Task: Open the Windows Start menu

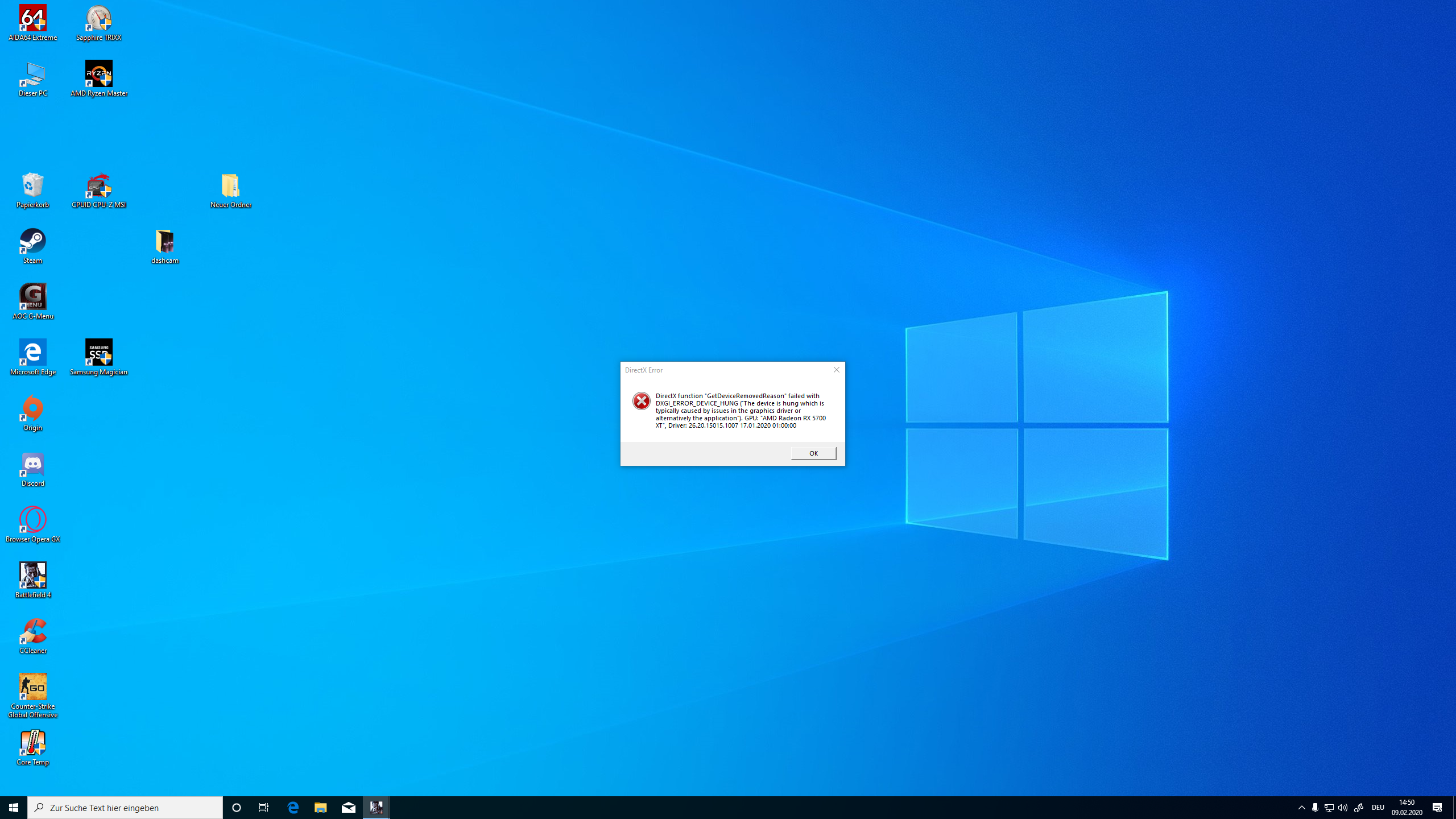Action: point(14,808)
